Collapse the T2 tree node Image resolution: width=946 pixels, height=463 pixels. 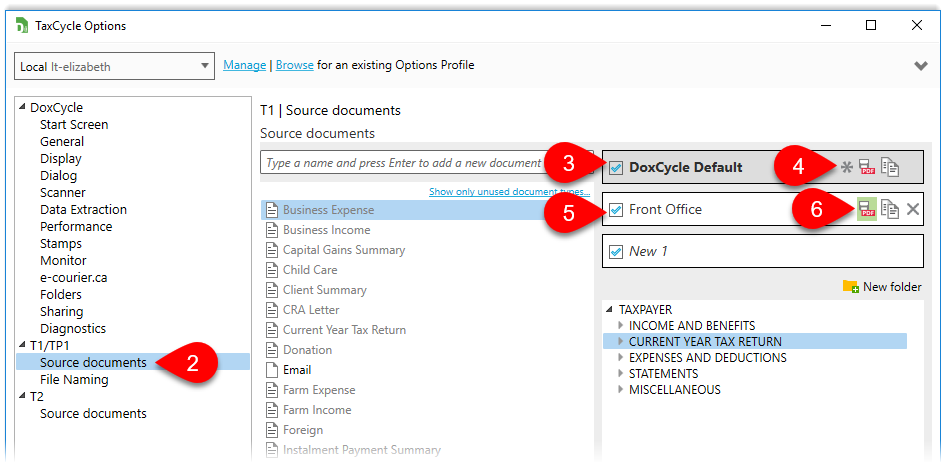pos(22,397)
